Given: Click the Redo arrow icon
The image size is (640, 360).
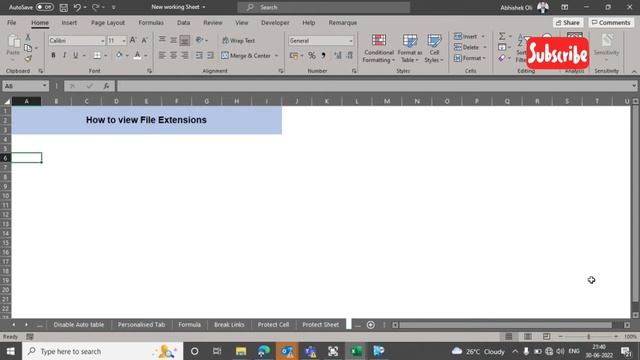Looking at the screenshot, I should [96, 7].
